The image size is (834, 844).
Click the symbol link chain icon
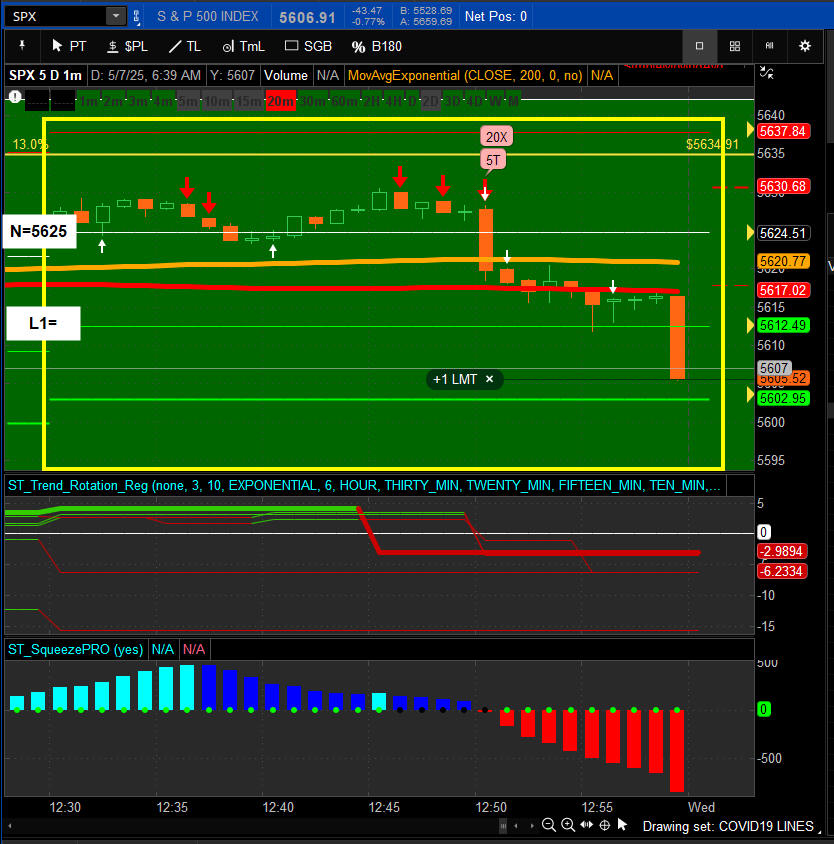136,17
